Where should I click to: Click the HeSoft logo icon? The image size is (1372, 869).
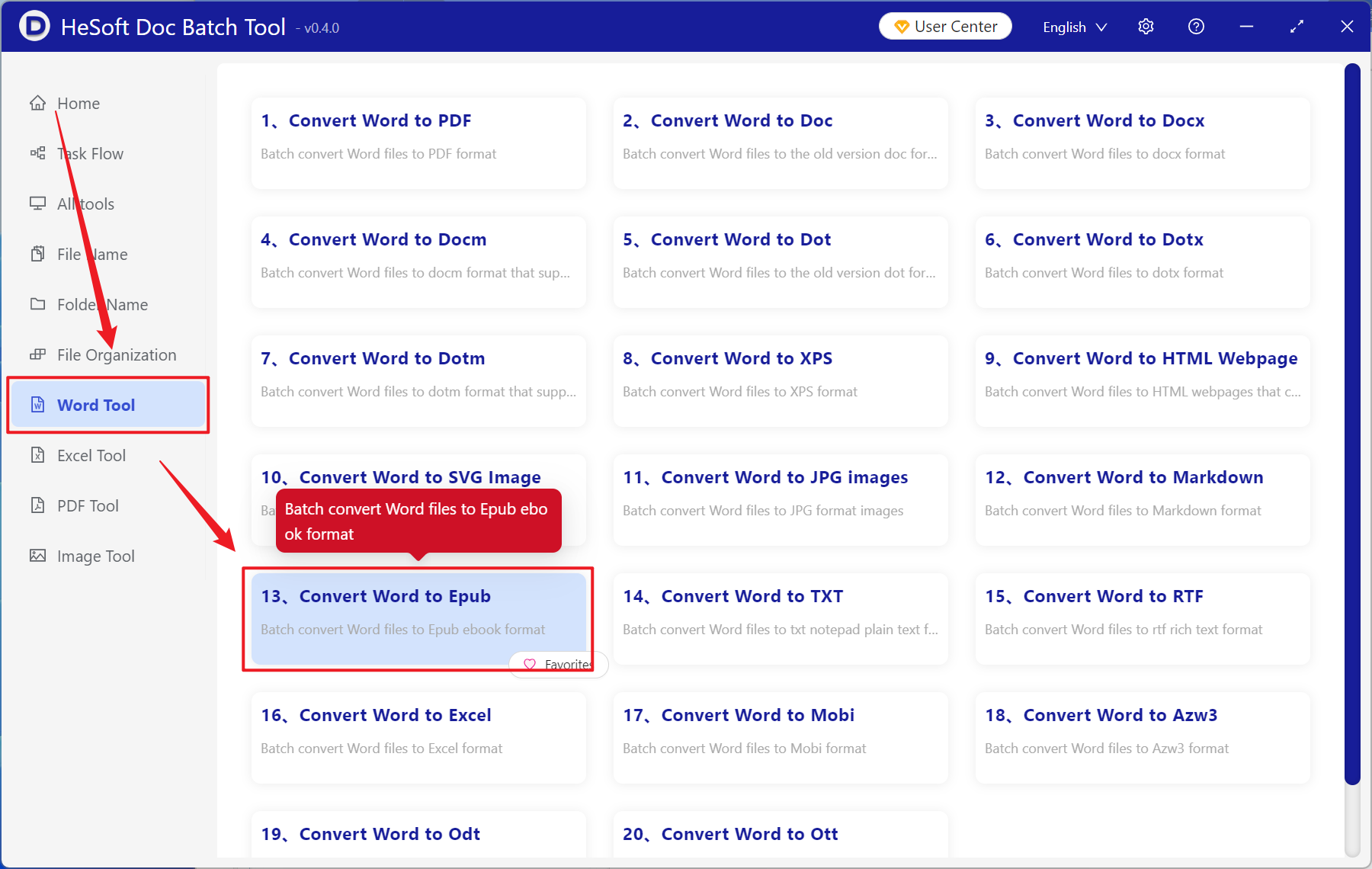[x=34, y=27]
